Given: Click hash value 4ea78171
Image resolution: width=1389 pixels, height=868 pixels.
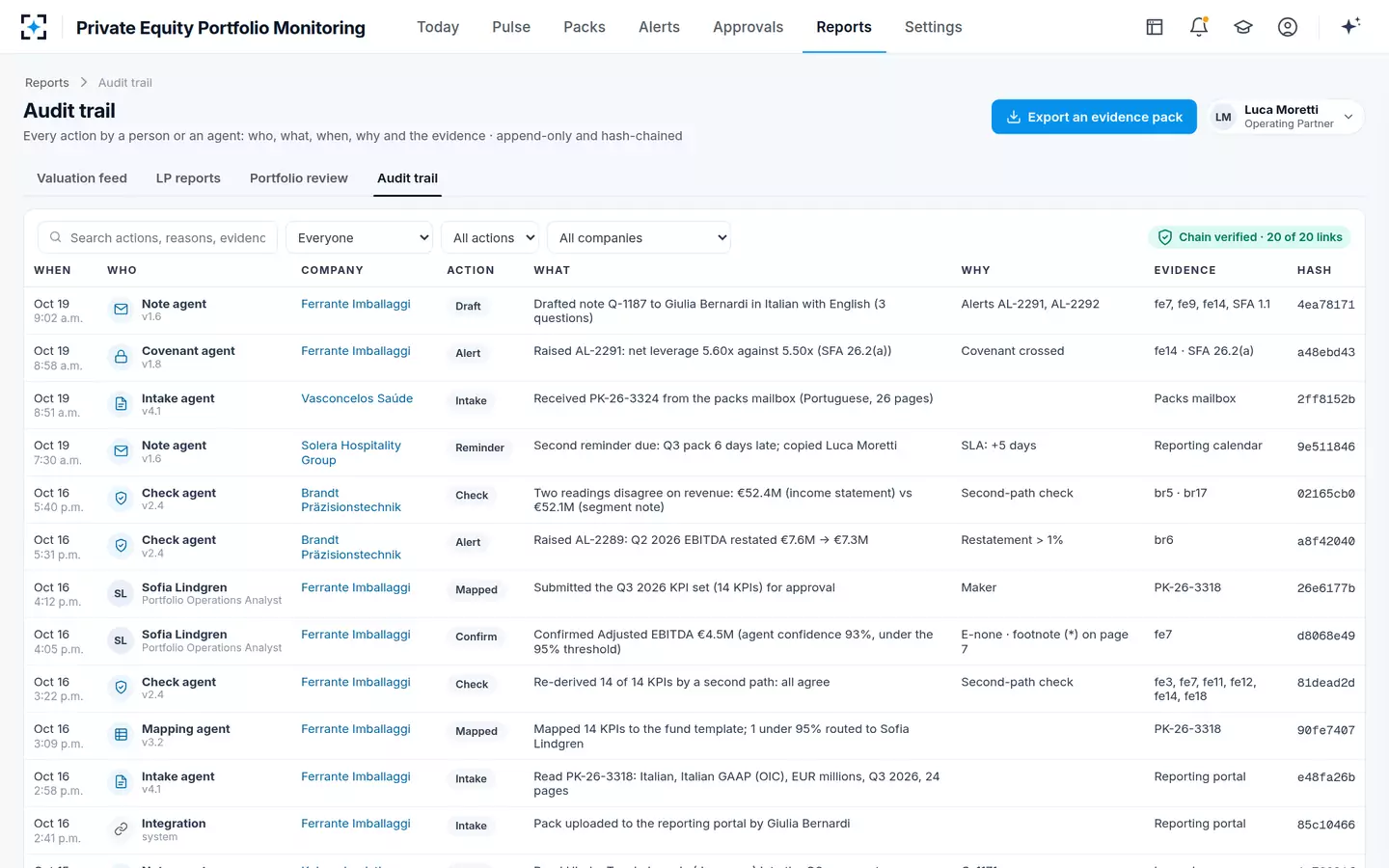Looking at the screenshot, I should point(1326,305).
